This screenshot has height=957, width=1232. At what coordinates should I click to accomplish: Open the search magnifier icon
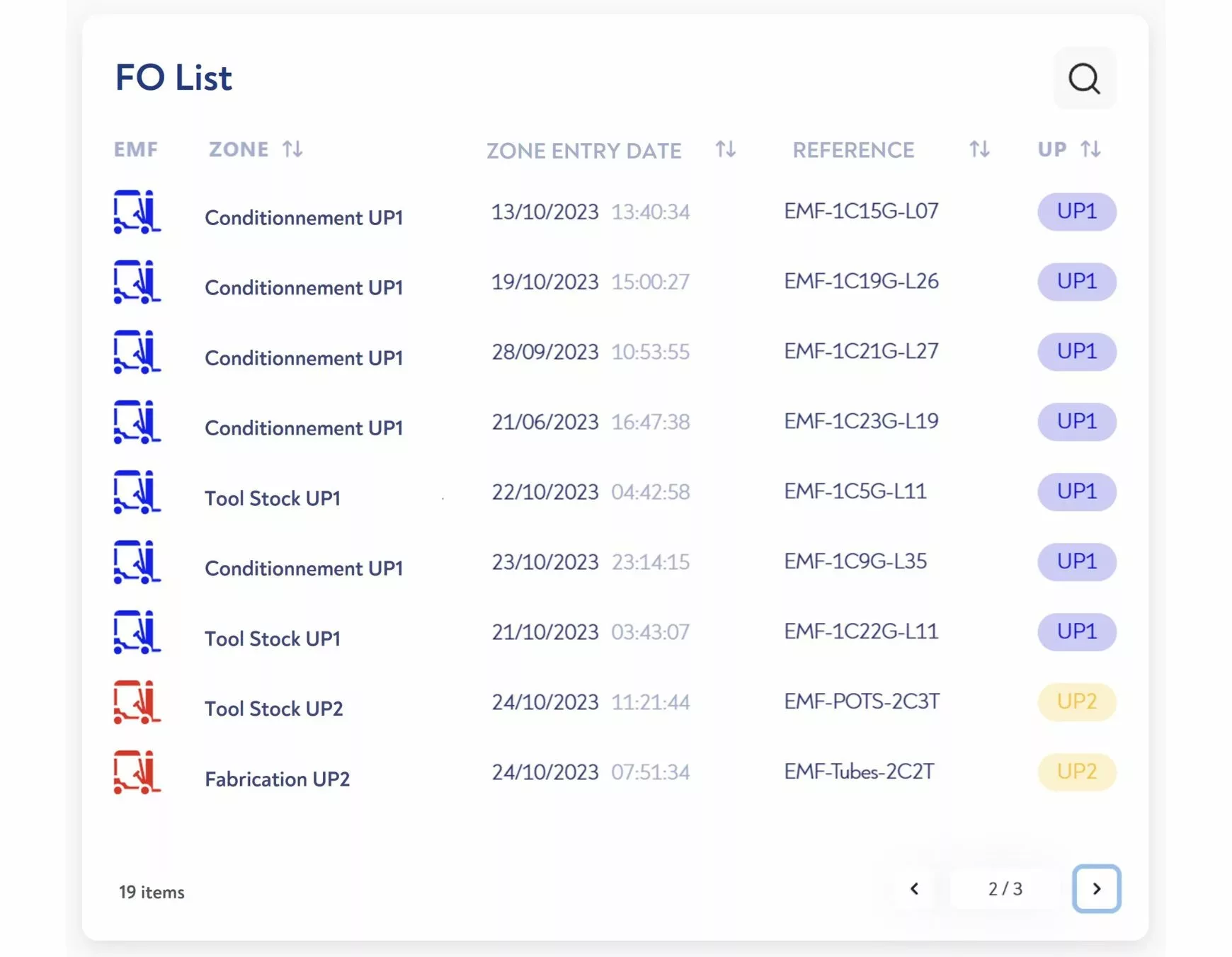(1084, 79)
